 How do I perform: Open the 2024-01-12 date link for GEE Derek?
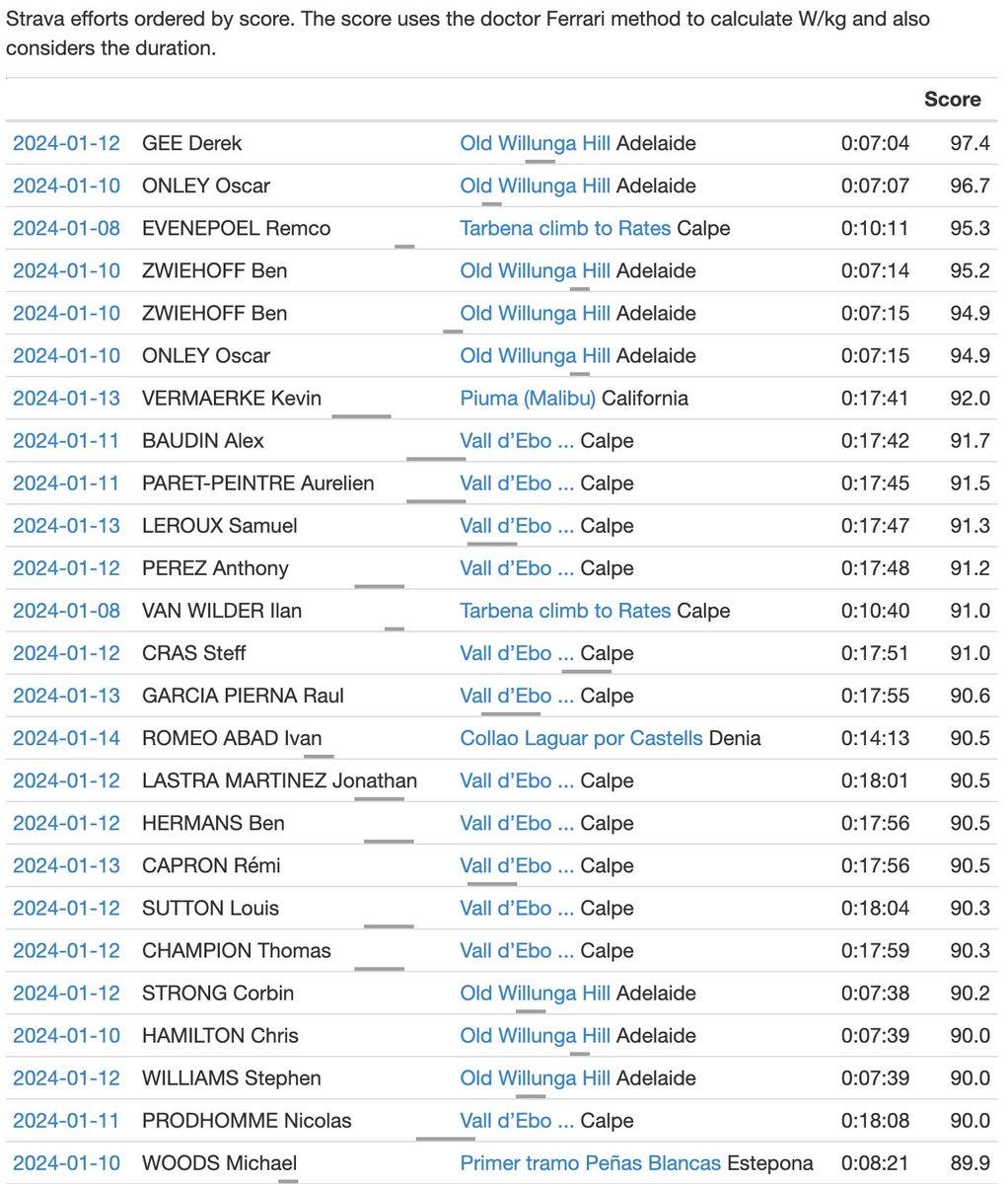click(66, 143)
